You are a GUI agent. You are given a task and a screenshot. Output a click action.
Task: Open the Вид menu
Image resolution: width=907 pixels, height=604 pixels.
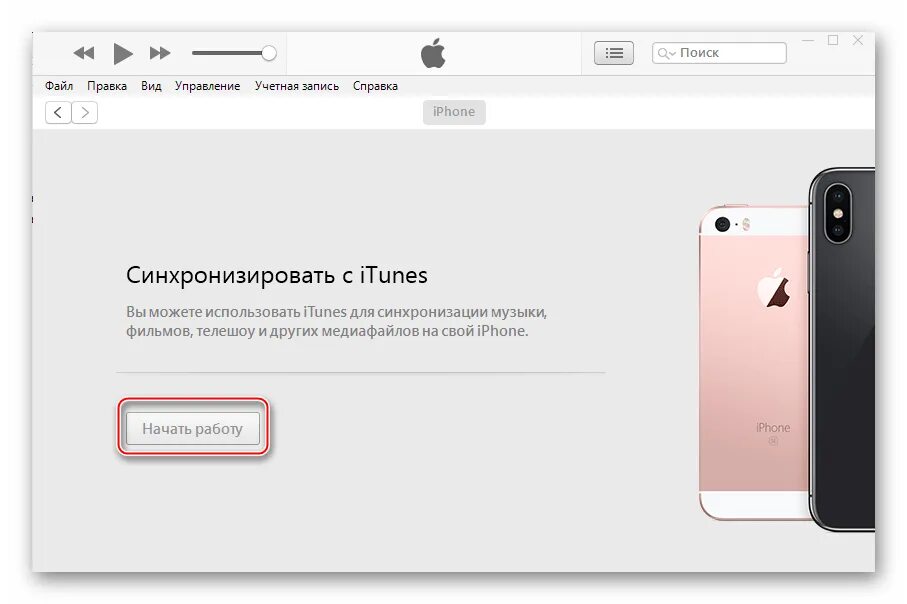151,86
